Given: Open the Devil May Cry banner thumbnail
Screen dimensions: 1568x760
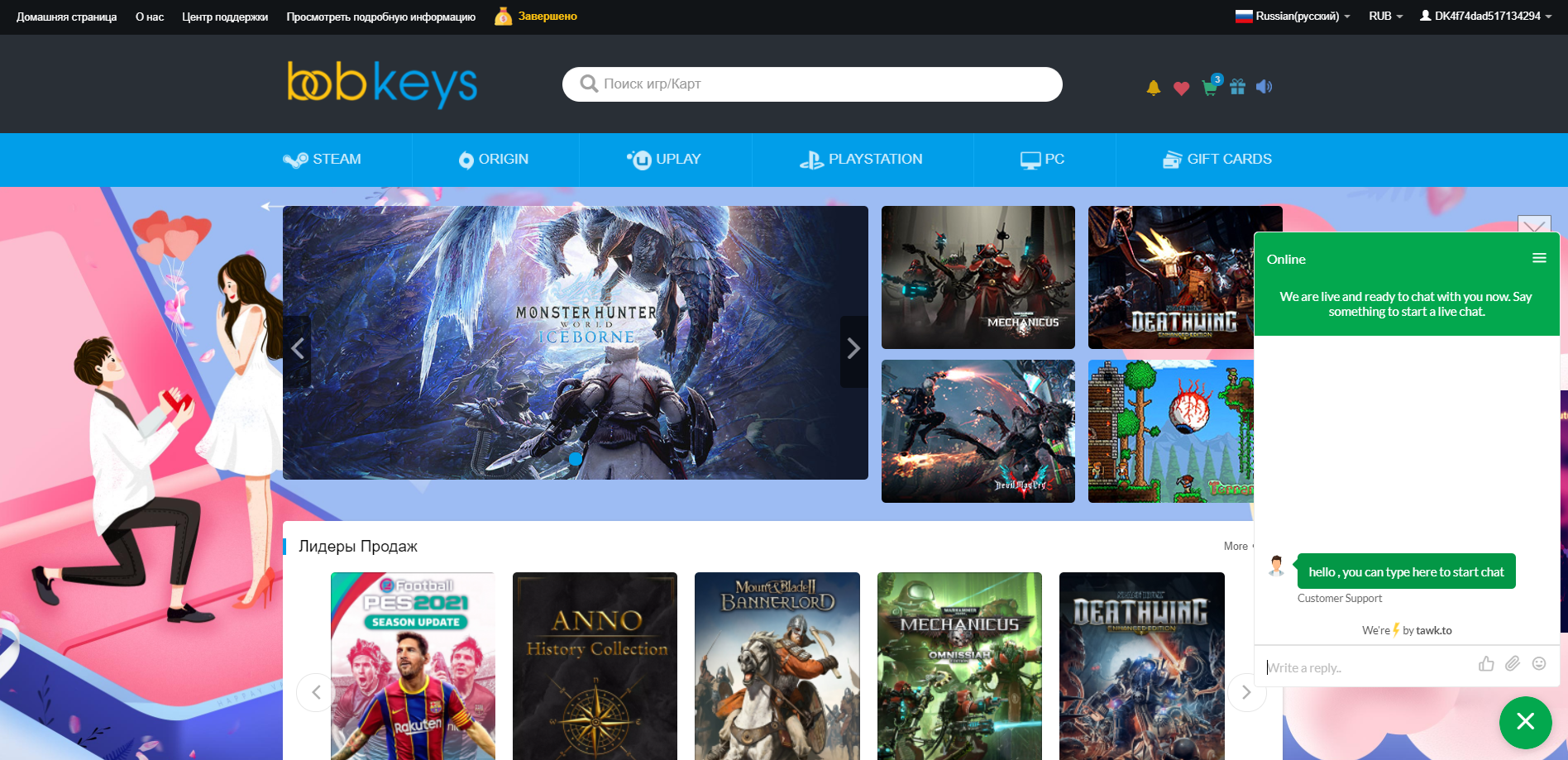Looking at the screenshot, I should pyautogui.click(x=978, y=431).
